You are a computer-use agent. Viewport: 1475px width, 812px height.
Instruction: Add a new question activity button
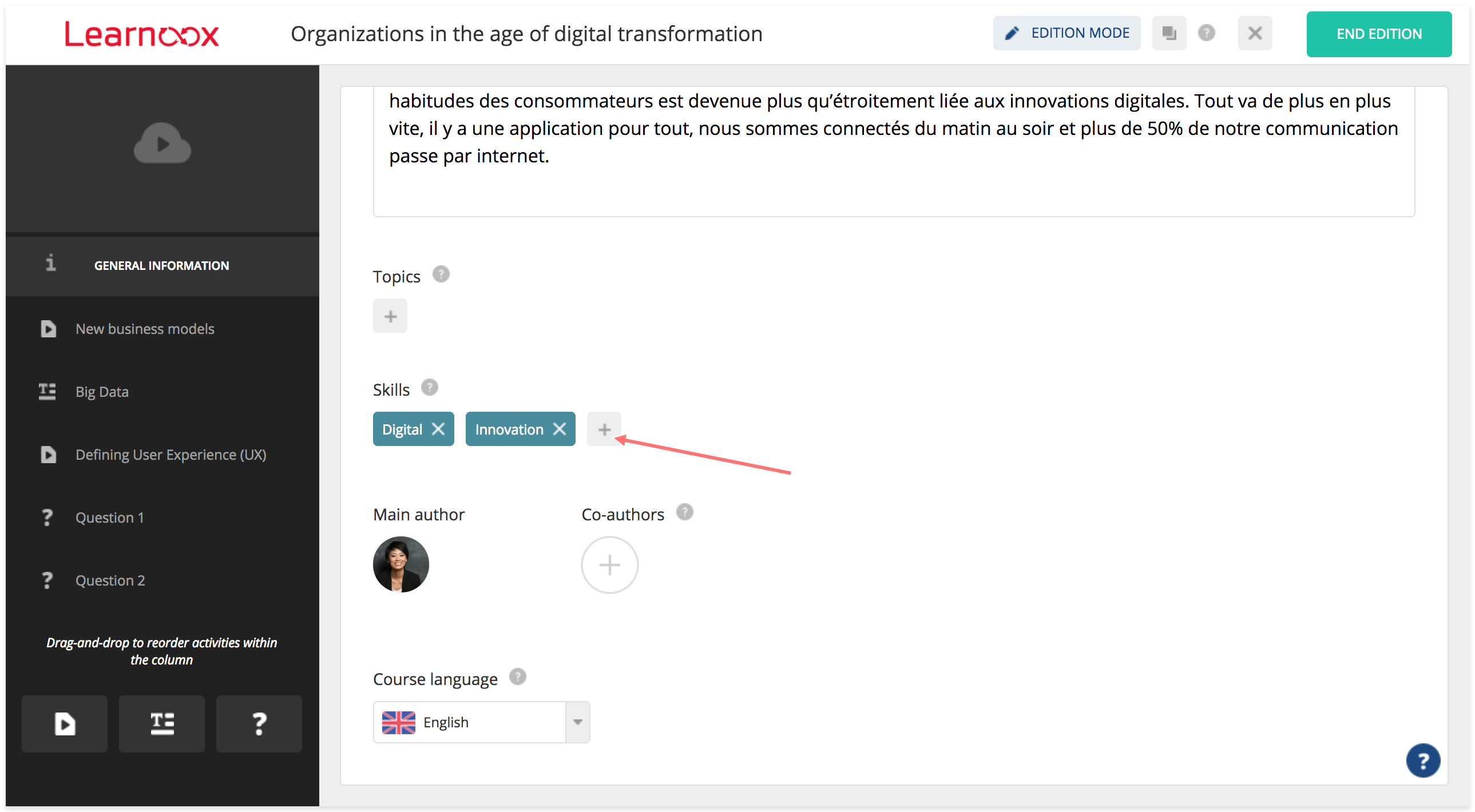tap(259, 724)
